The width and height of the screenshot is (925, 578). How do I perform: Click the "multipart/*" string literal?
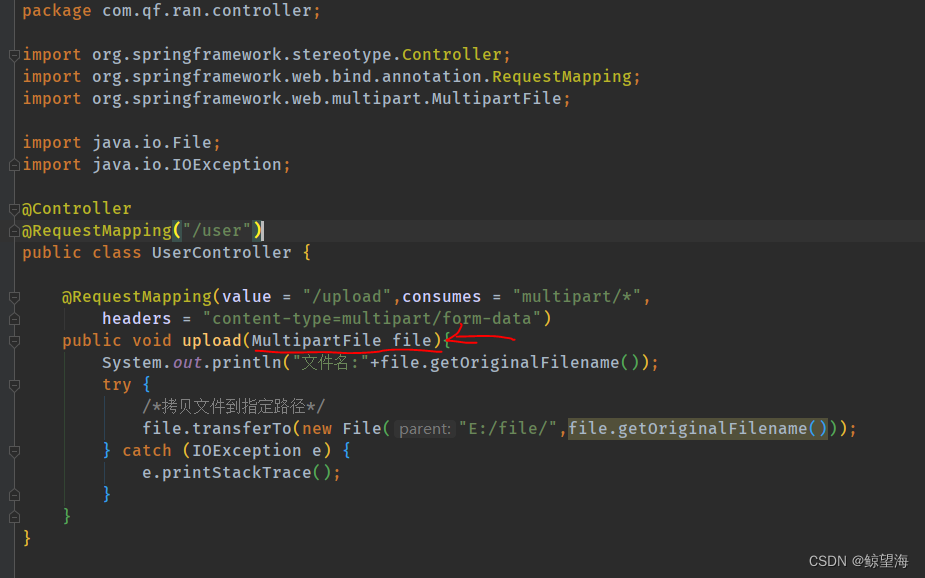(x=576, y=296)
